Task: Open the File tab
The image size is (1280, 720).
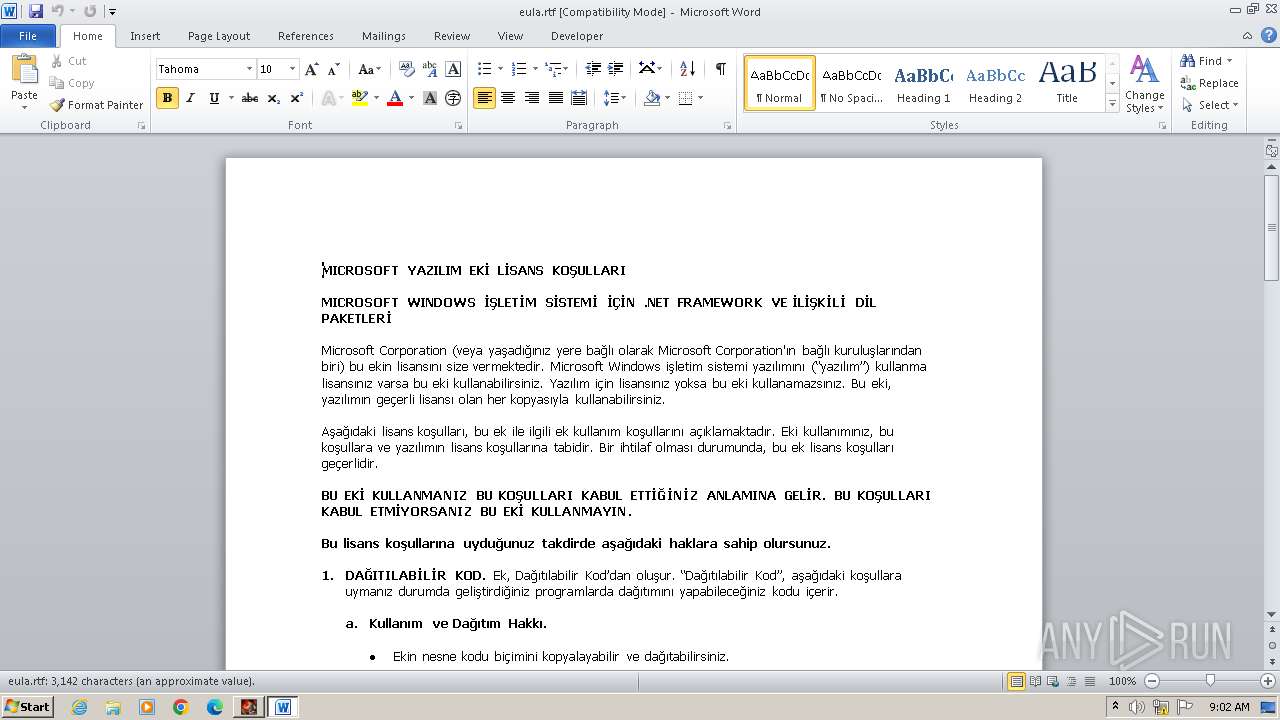Action: click(28, 36)
